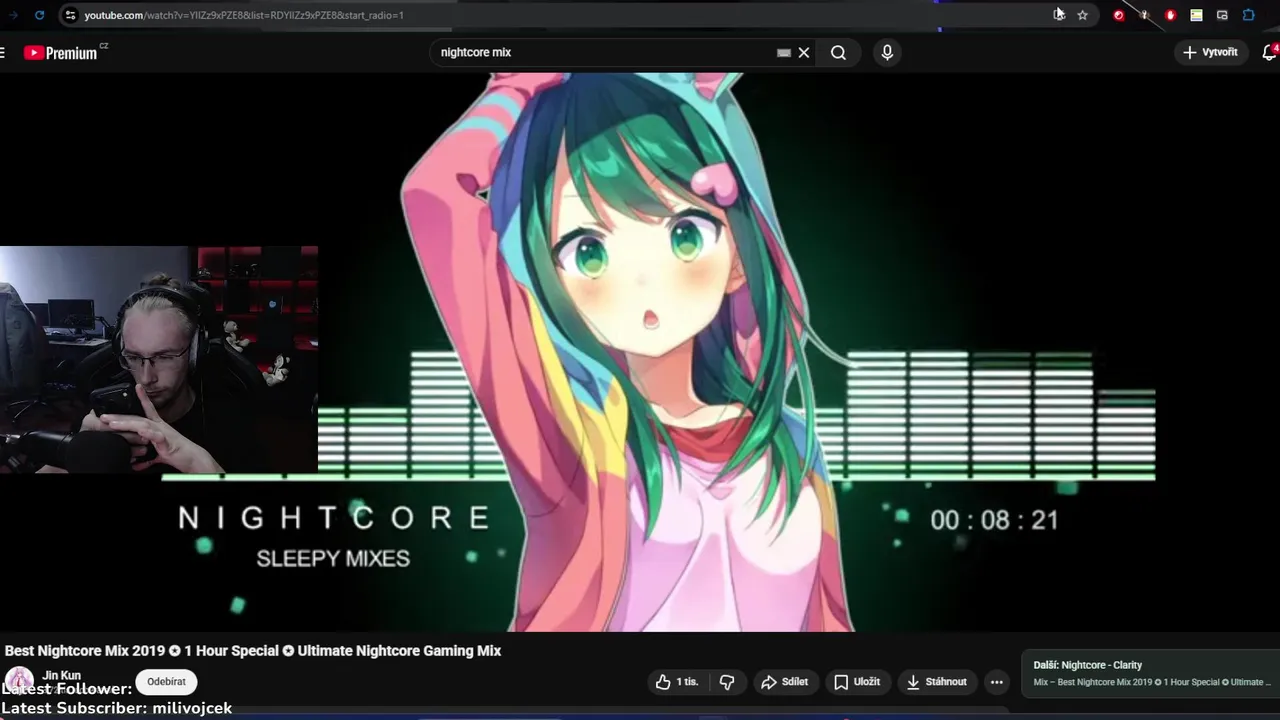Open the media control icon in the browser toolbar

1222,15
